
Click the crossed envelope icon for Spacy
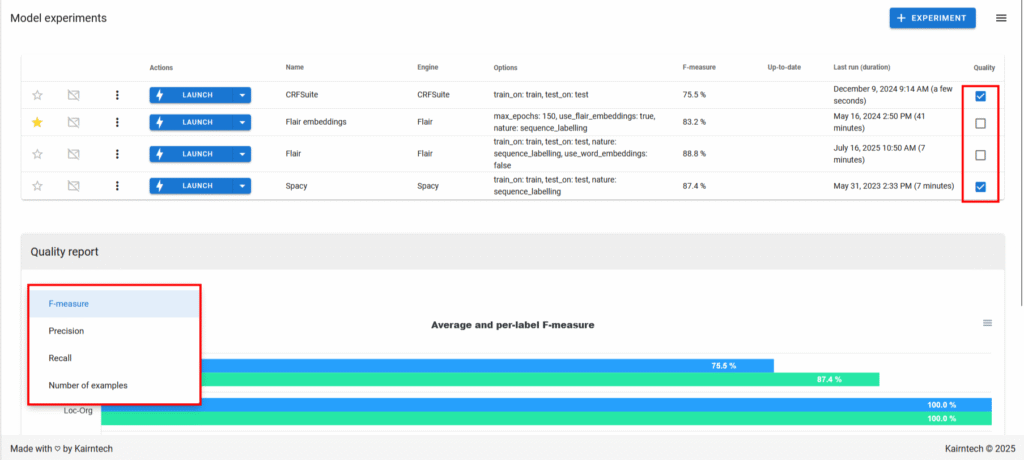(73, 185)
